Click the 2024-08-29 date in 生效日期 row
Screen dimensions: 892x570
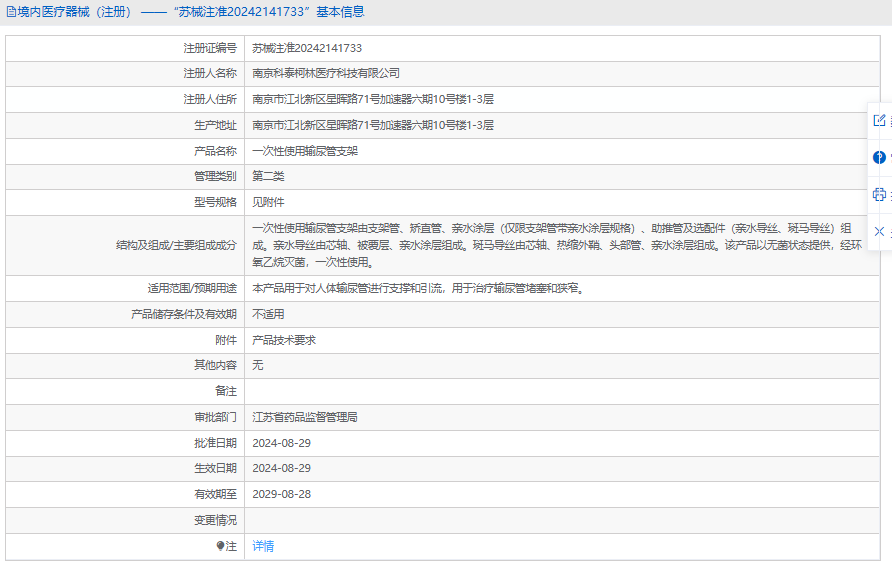click(282, 468)
